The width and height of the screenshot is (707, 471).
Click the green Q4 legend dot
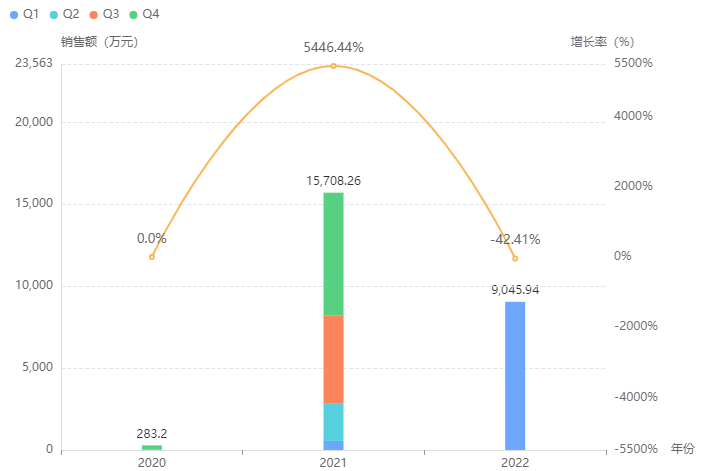click(x=135, y=15)
